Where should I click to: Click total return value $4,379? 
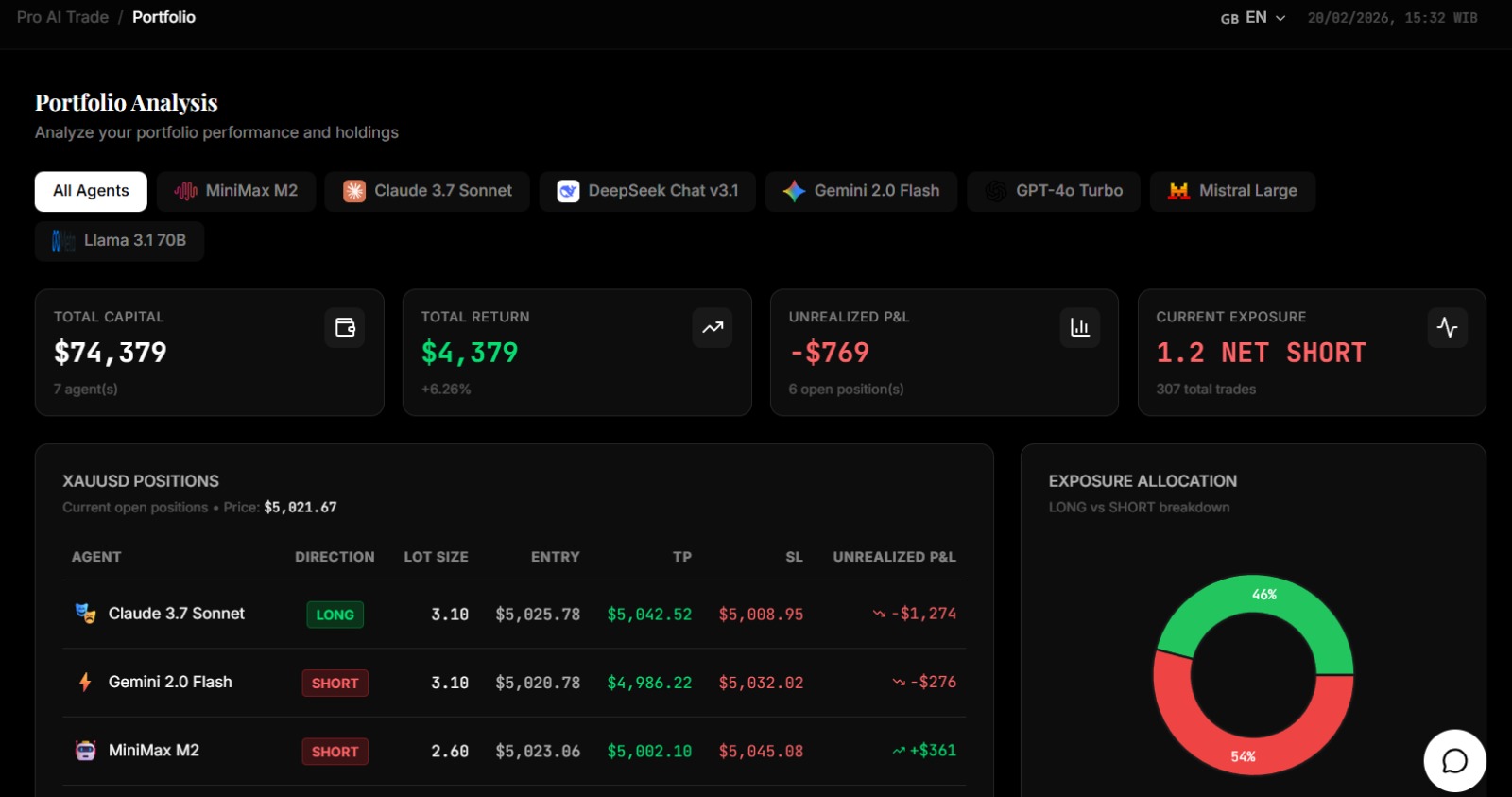pos(470,353)
